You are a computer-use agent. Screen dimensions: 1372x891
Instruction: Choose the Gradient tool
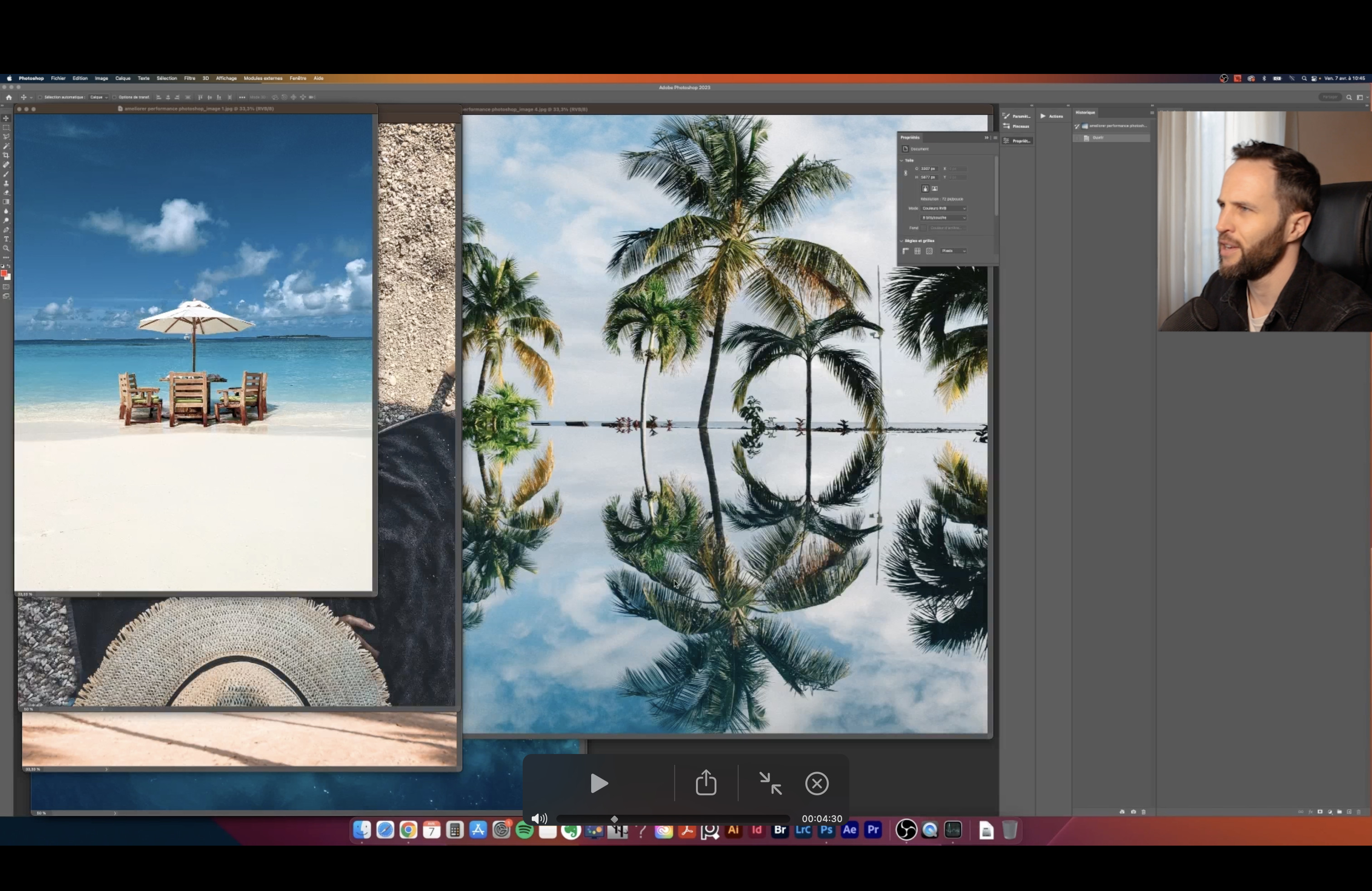(6, 202)
